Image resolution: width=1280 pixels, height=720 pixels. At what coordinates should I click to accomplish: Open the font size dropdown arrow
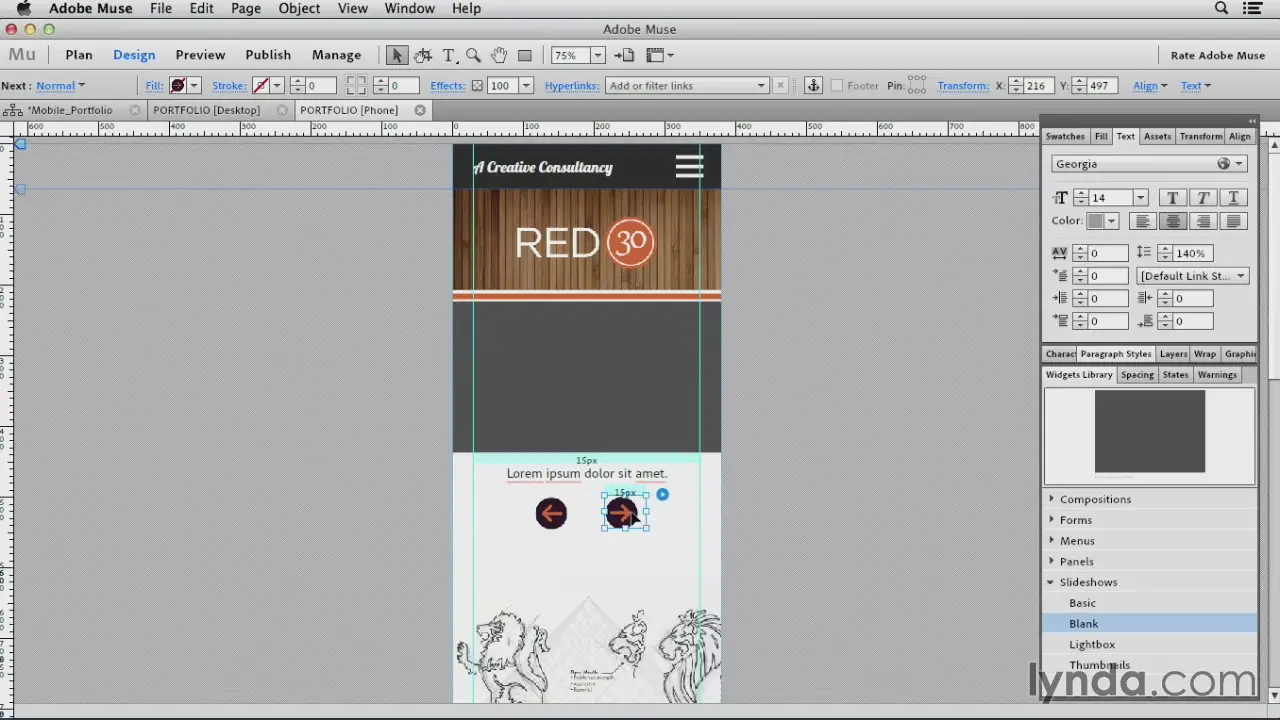tap(1140, 198)
